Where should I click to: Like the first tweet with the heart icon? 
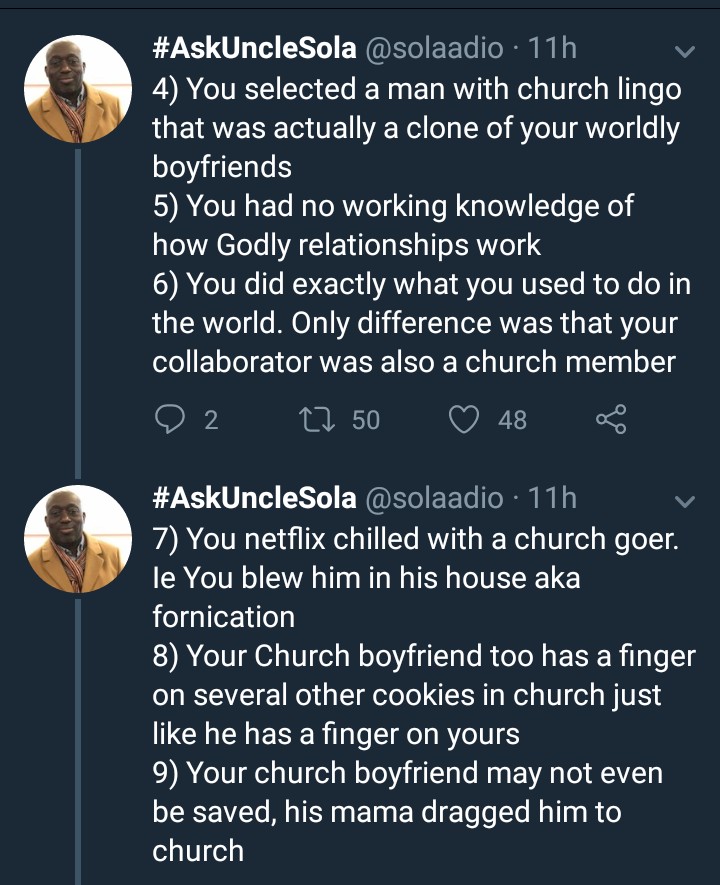tap(463, 421)
